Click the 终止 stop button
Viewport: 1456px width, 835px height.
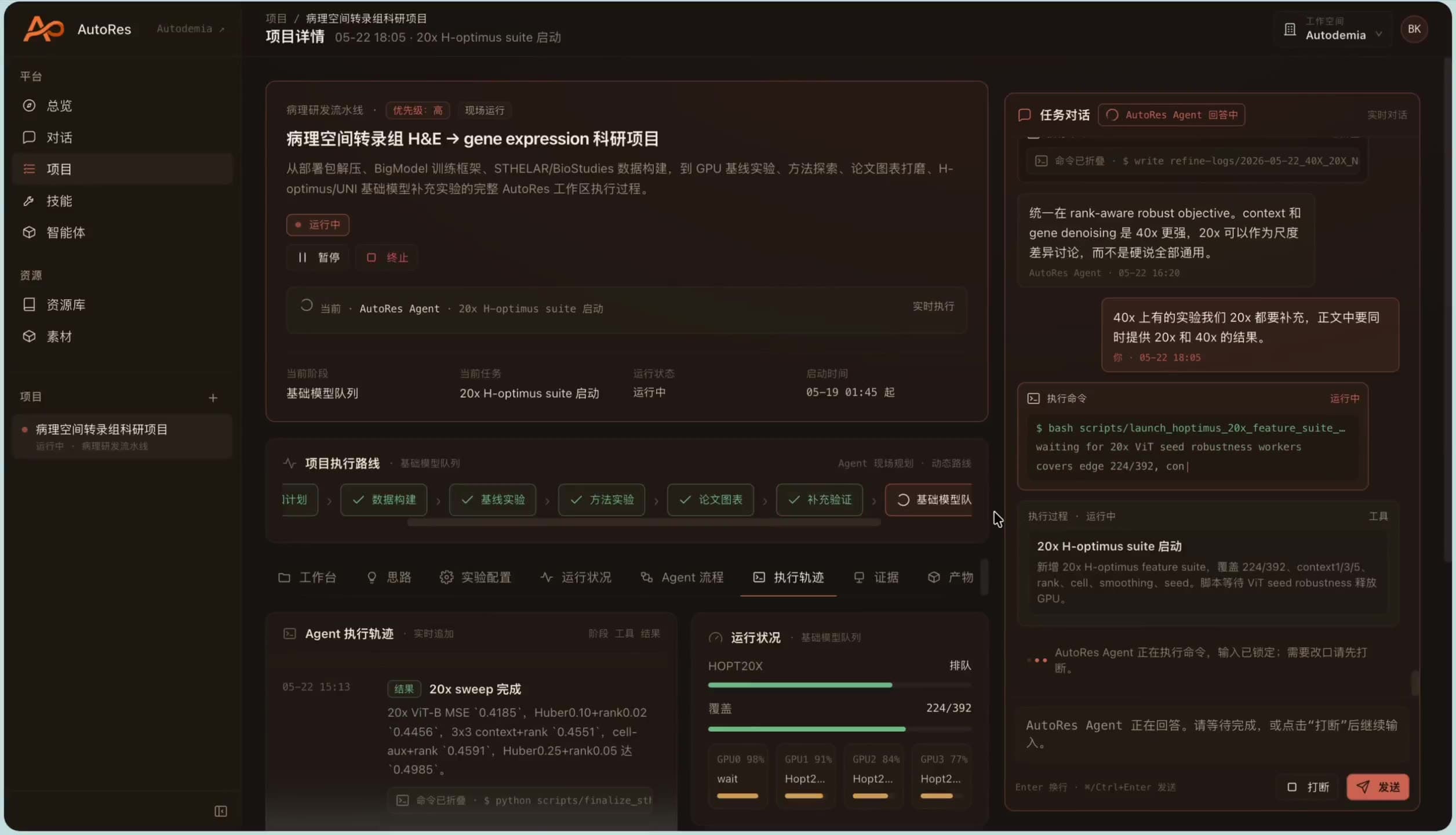coord(387,257)
